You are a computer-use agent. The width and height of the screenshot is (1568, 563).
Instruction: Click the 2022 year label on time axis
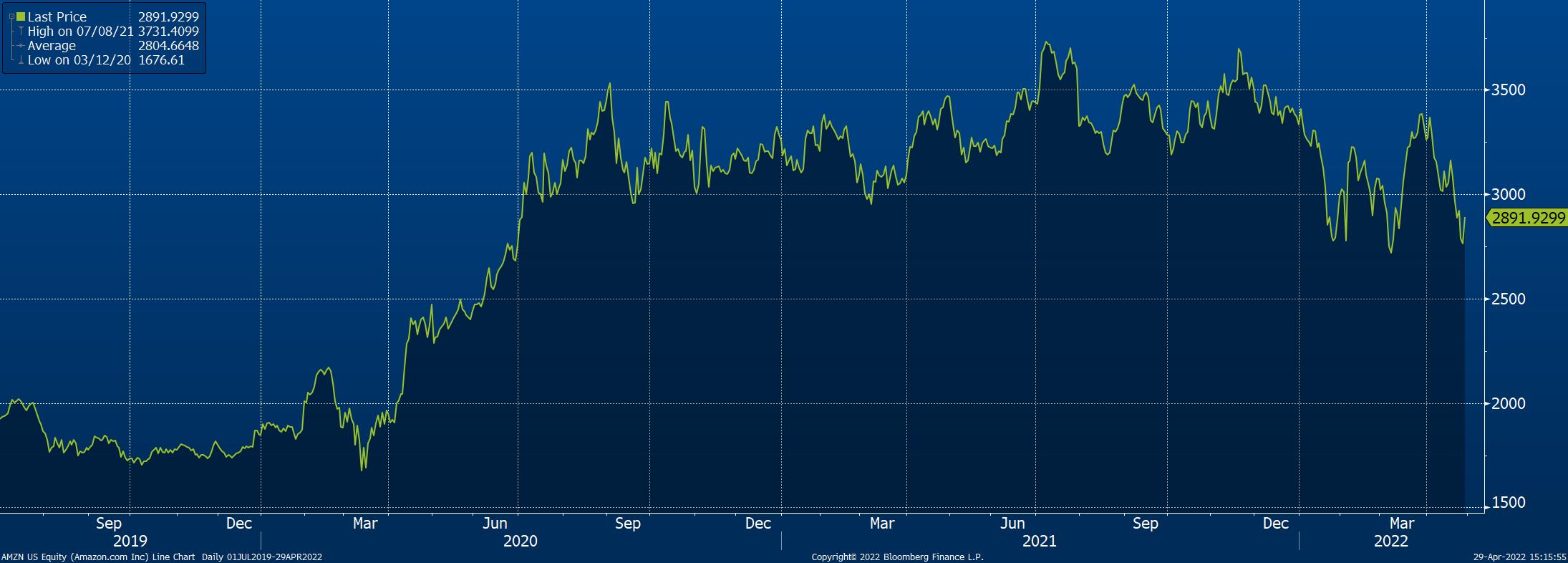[x=1391, y=541]
